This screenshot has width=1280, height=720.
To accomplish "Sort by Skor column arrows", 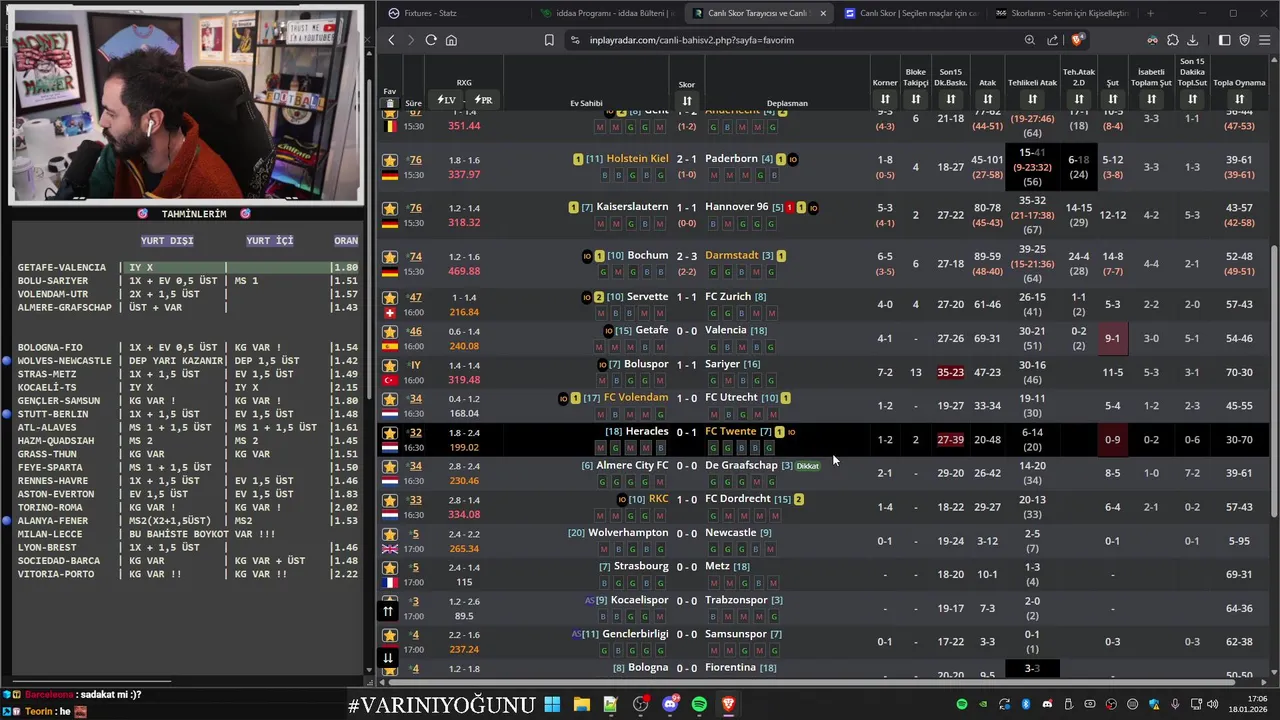I will pyautogui.click(x=687, y=101).
